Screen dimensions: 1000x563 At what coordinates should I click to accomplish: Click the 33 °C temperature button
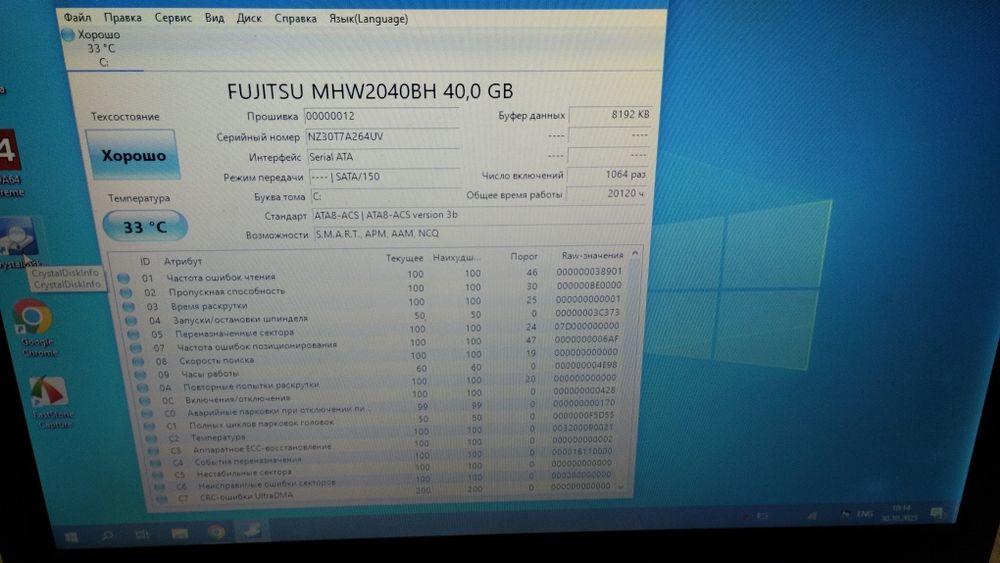click(x=145, y=226)
